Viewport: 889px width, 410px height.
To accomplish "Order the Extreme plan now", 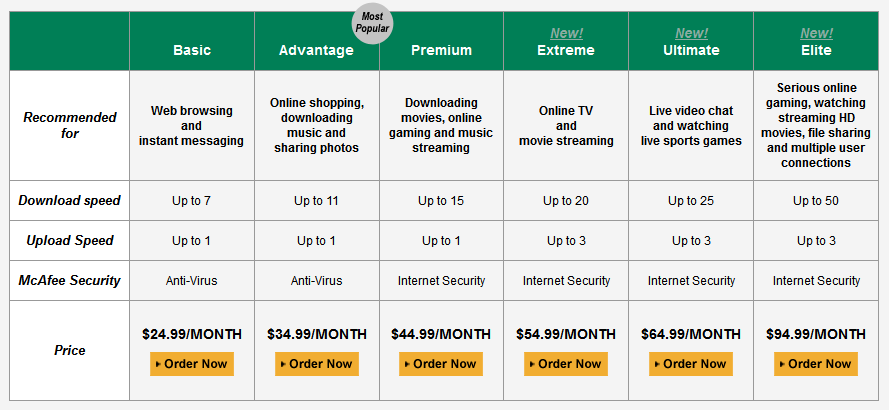I will [x=566, y=364].
